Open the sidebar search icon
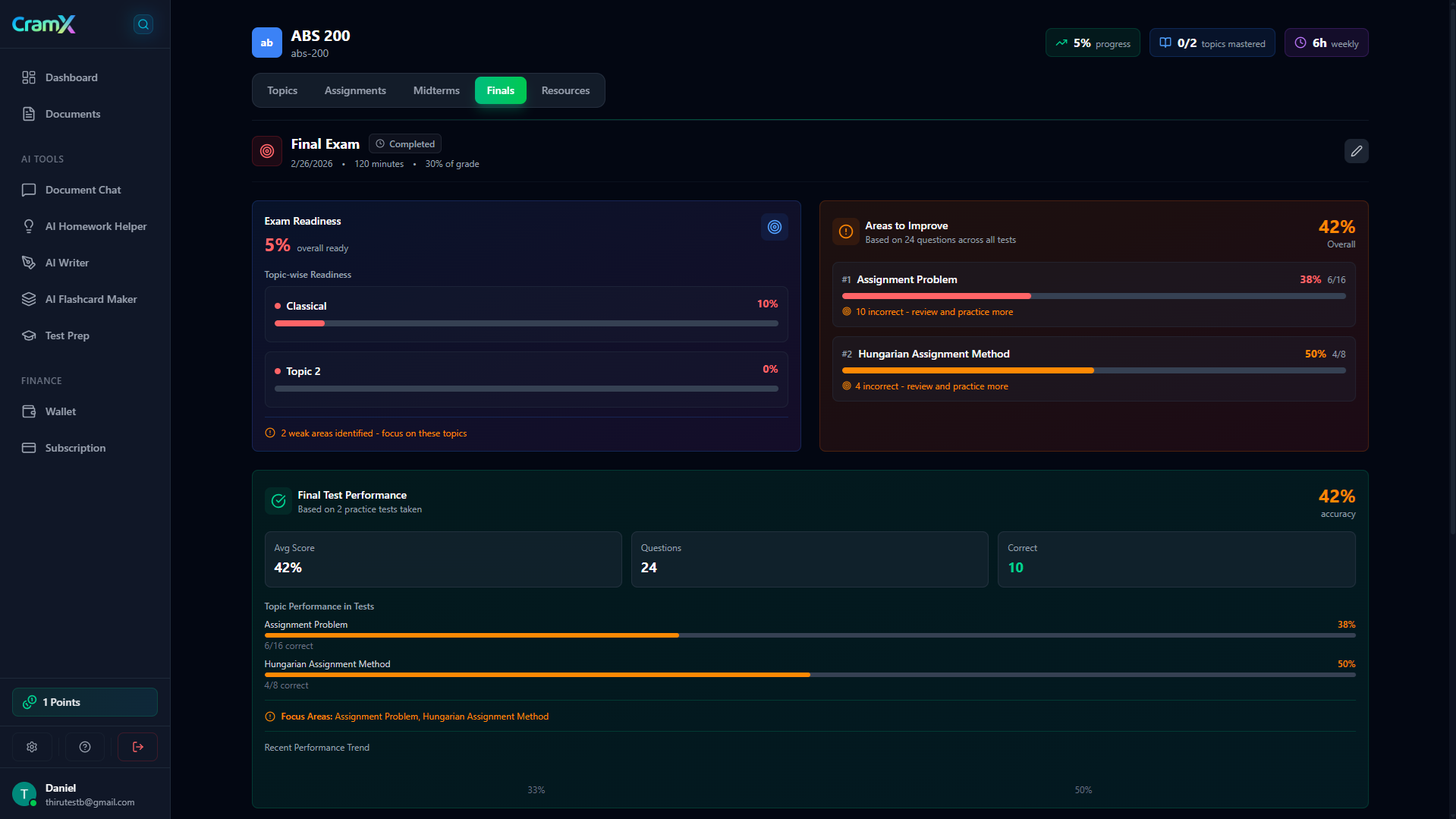Screen dimensions: 1456x819 click(143, 24)
